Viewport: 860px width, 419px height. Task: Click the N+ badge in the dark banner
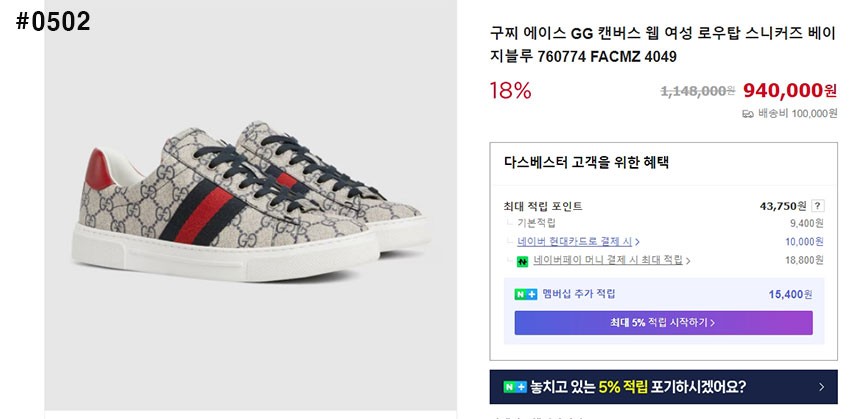click(x=515, y=386)
